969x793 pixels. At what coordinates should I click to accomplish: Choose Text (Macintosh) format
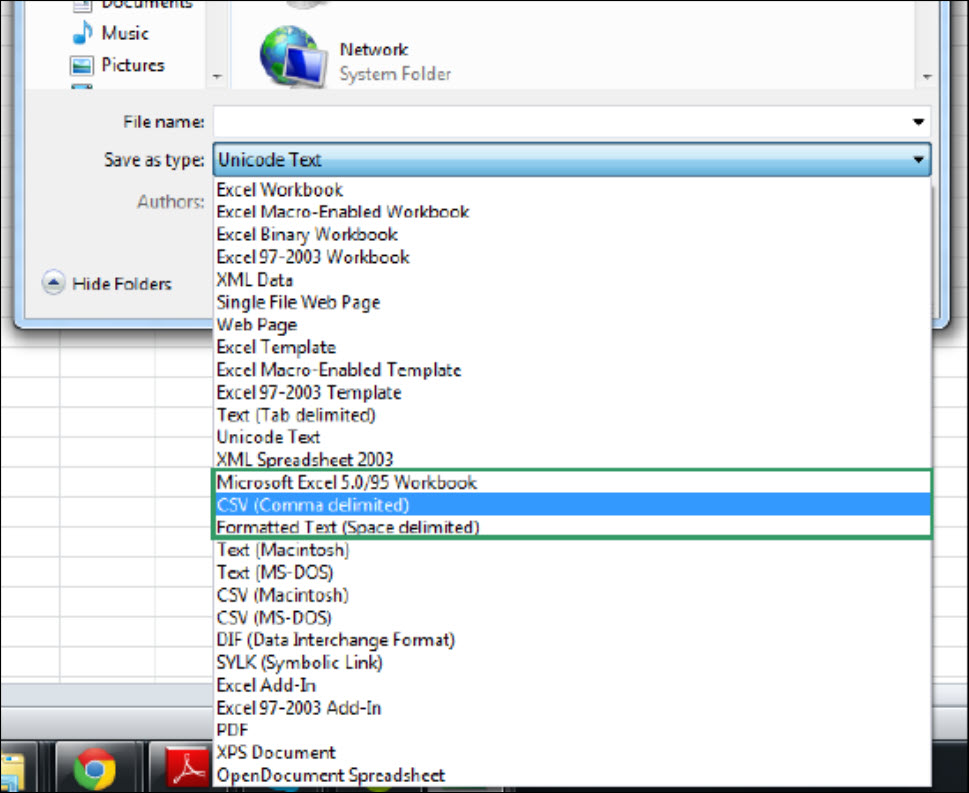[572, 550]
